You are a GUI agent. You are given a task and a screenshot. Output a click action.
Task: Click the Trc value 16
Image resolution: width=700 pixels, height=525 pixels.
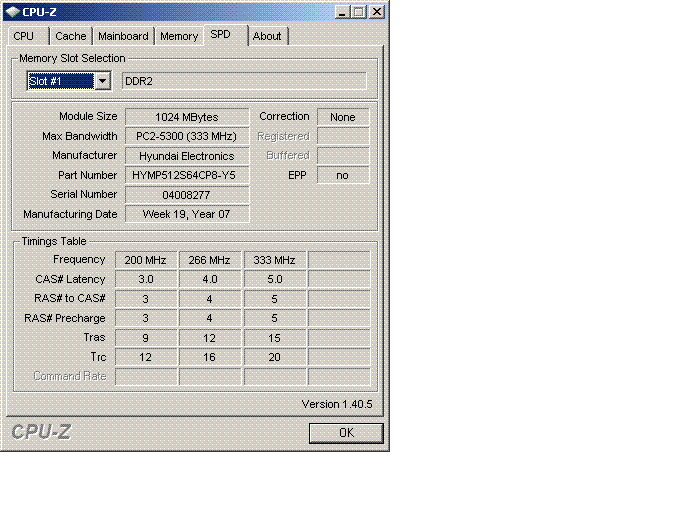coord(210,357)
